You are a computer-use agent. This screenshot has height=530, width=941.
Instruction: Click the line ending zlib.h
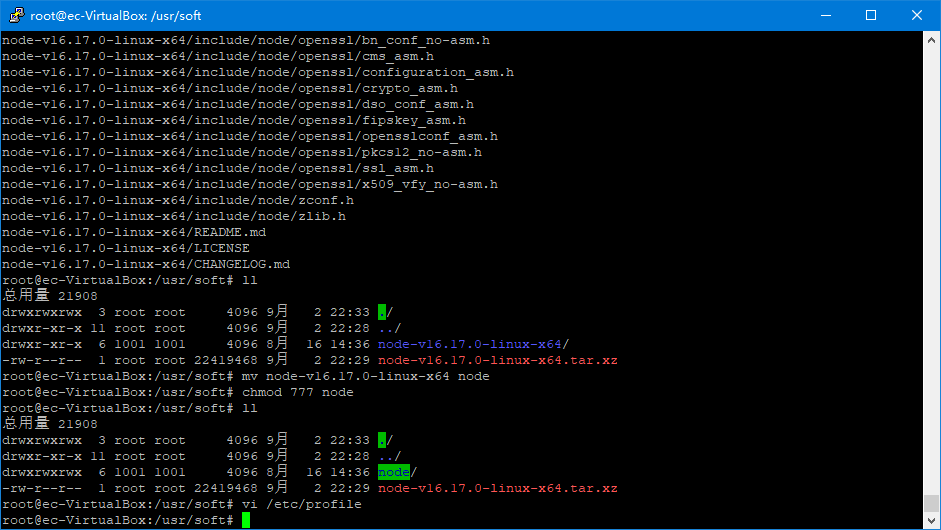[174, 216]
